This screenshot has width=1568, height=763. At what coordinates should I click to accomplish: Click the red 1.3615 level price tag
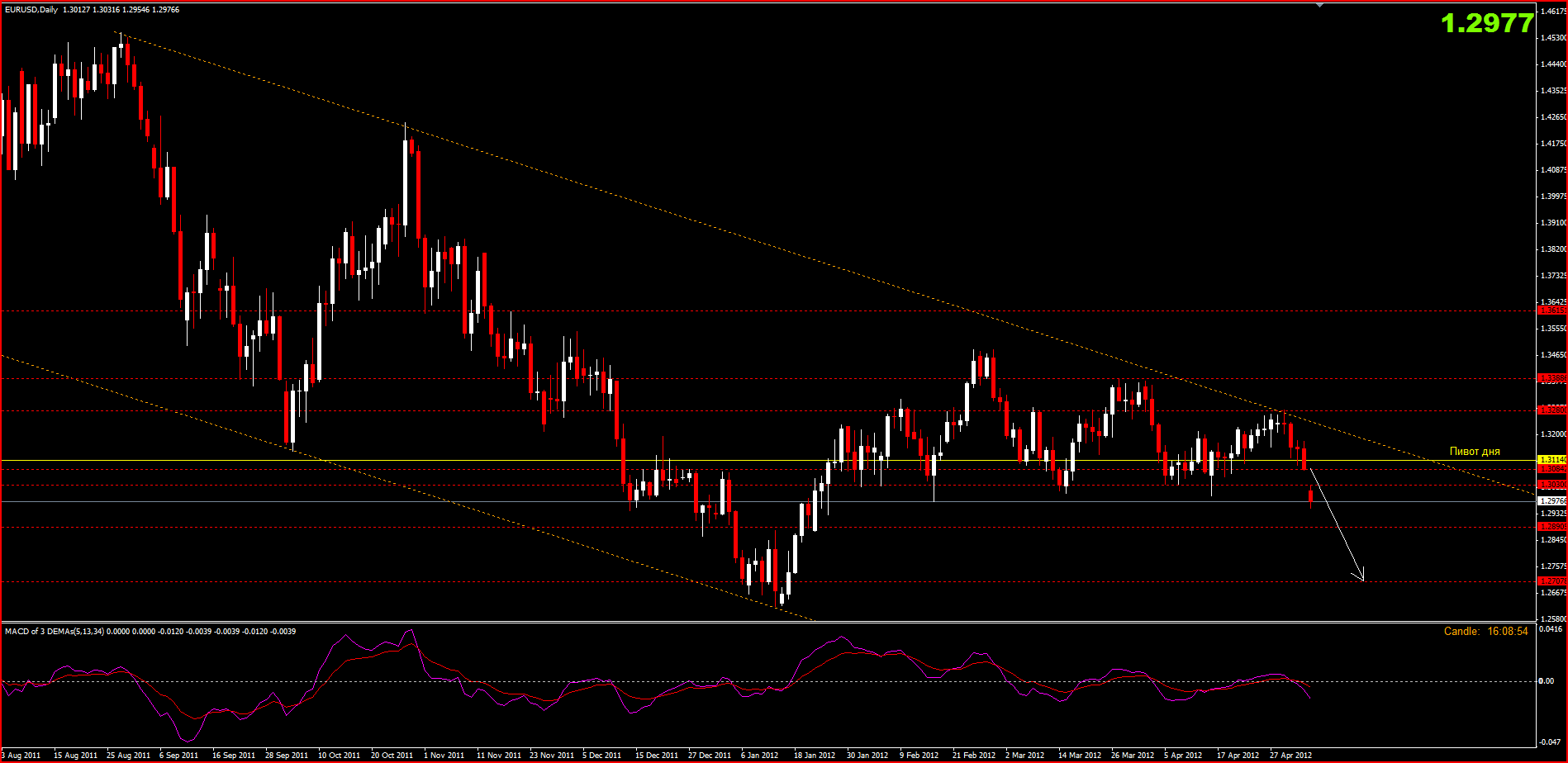pos(1551,311)
